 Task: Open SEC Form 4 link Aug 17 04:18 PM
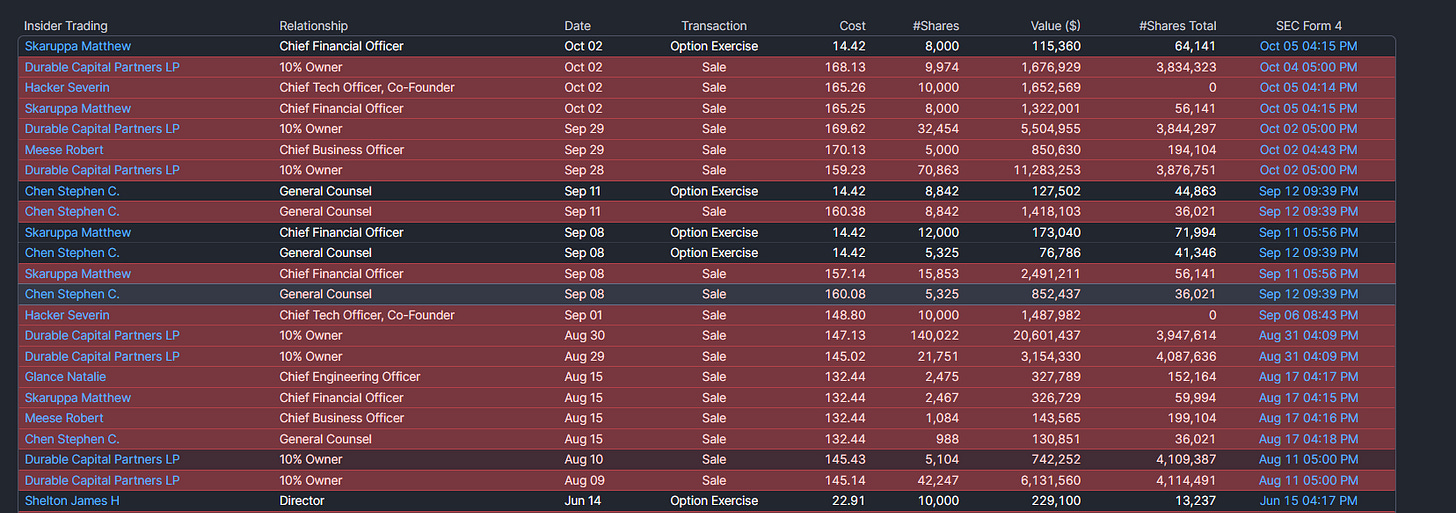click(1308, 439)
